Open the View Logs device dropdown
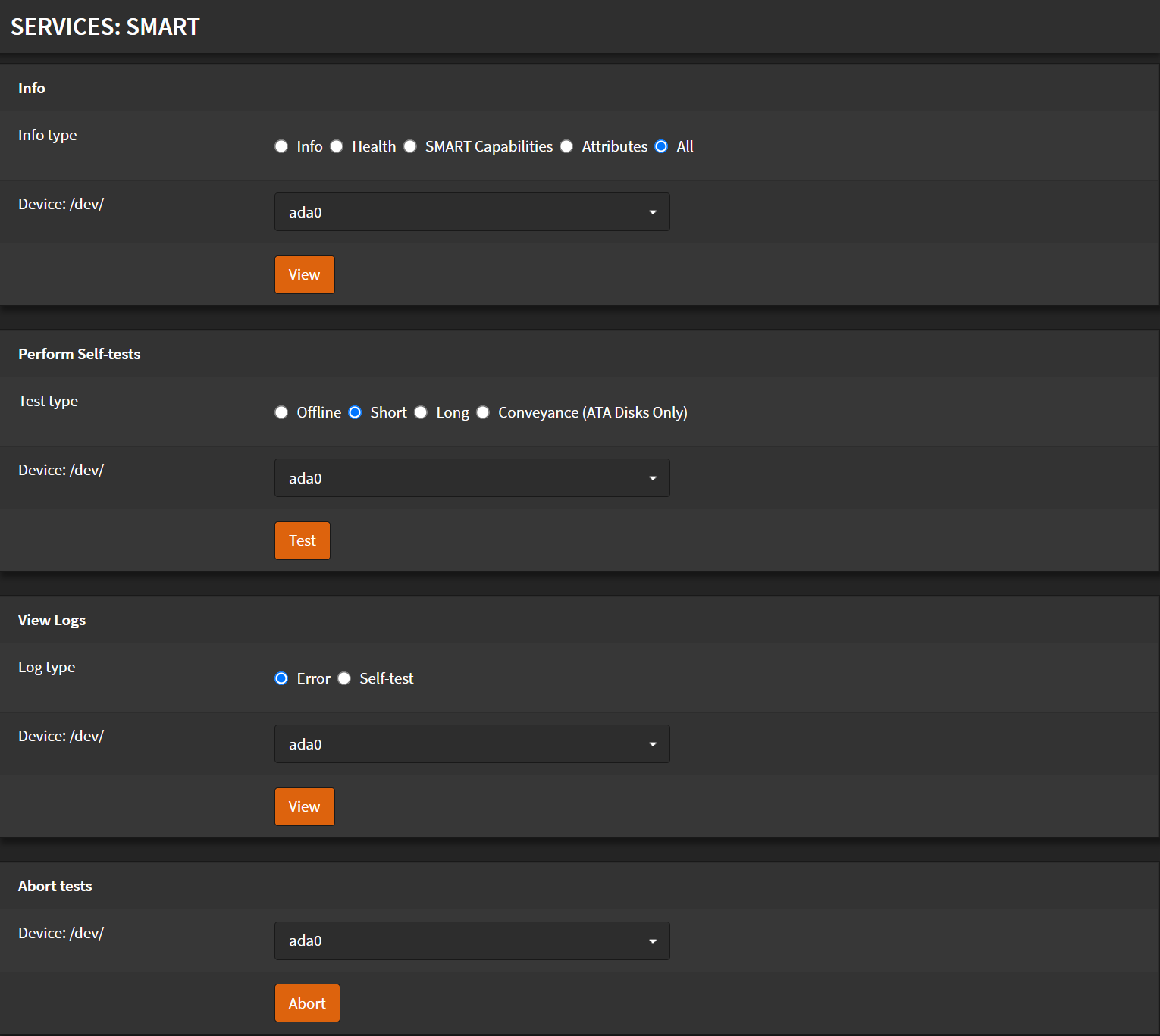1160x1036 pixels. pos(472,744)
